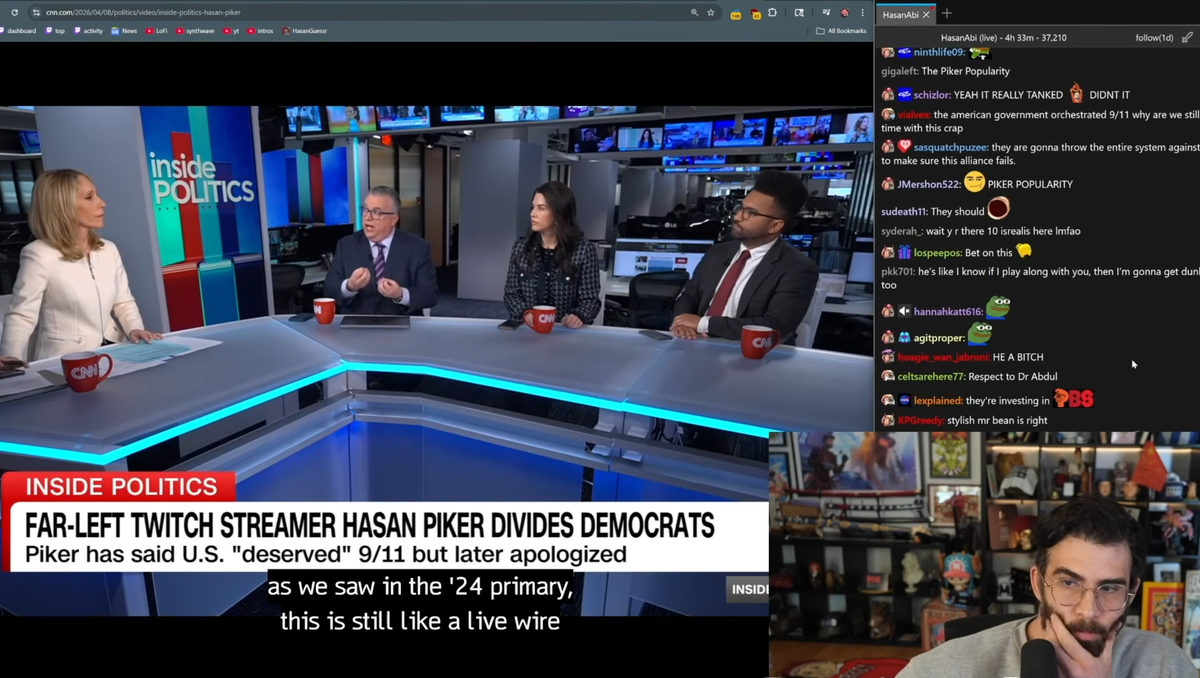The image size is (1200, 678).
Task: Click the gift badge beside lospeepos
Action: tap(904, 253)
